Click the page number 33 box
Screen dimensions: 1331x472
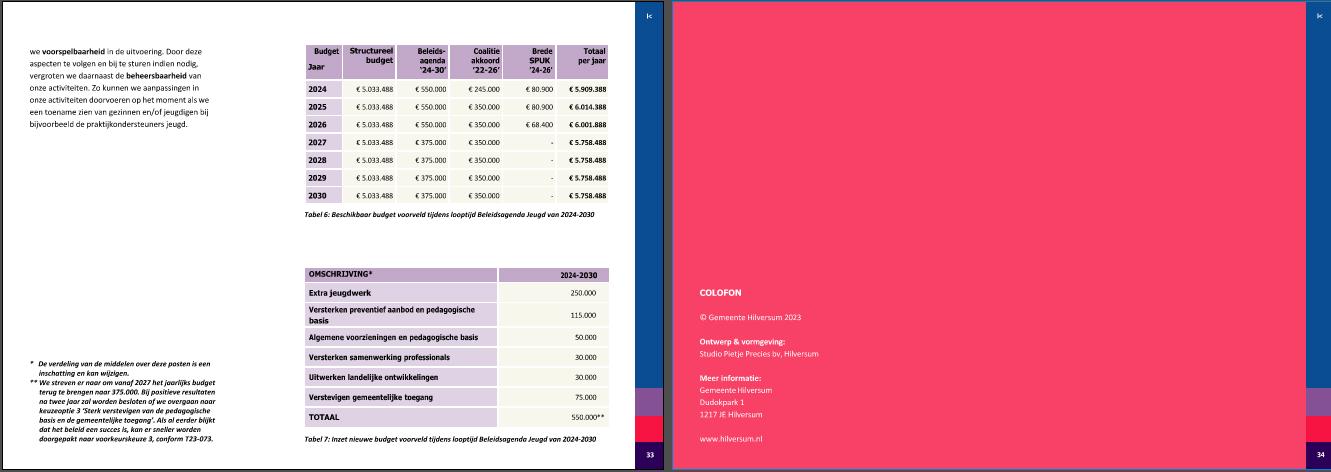650,456
